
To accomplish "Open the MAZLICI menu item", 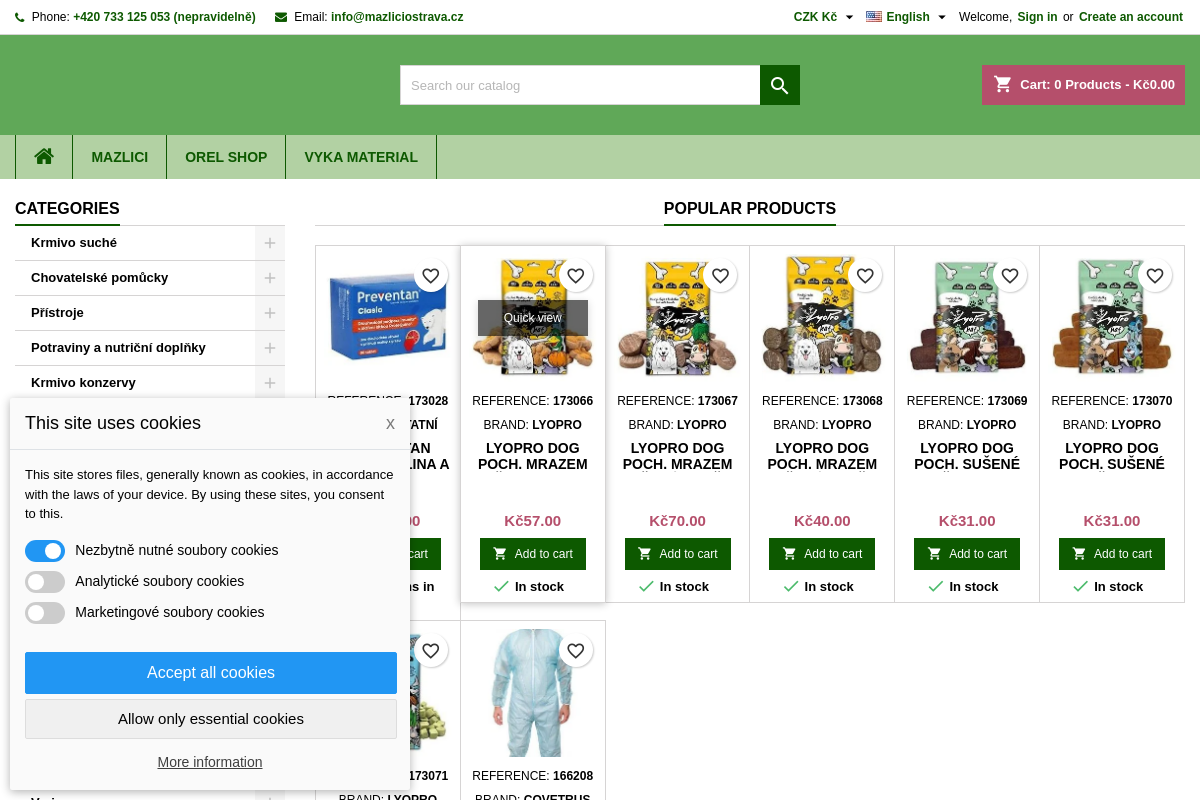I will [120, 157].
